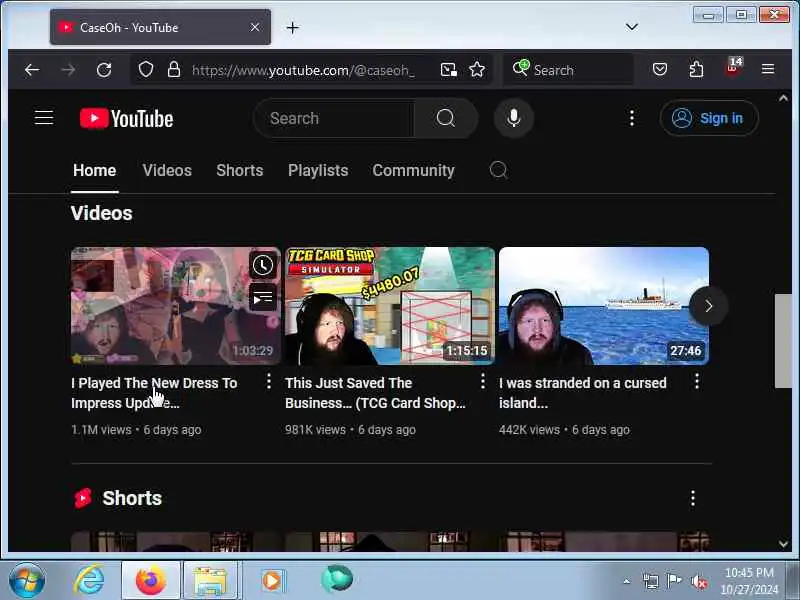Open Firefox application menu

pyautogui.click(x=768, y=69)
